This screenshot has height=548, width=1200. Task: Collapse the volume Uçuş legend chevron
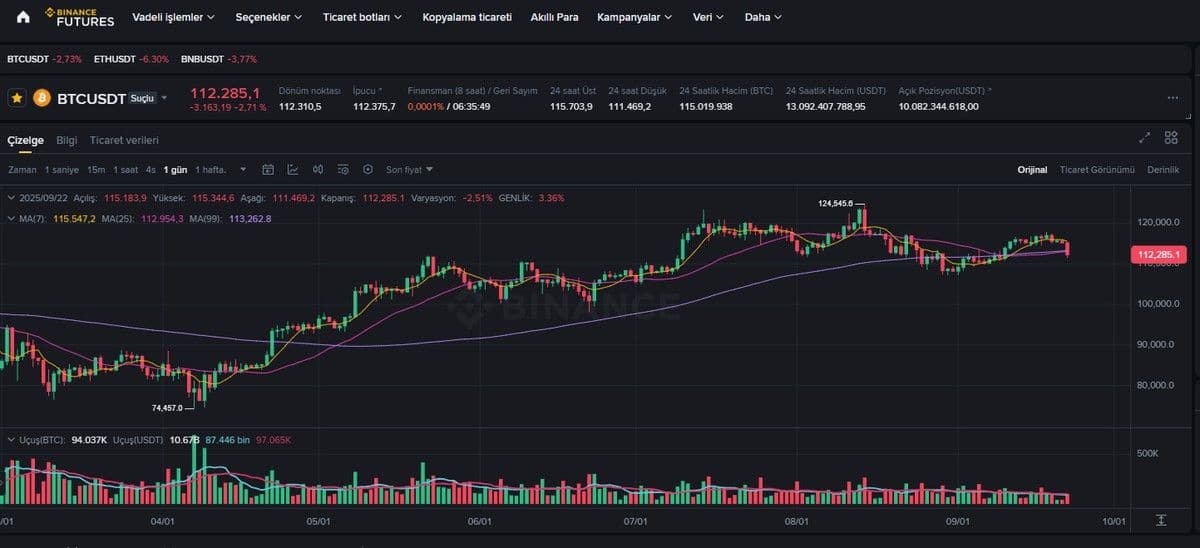[11, 440]
